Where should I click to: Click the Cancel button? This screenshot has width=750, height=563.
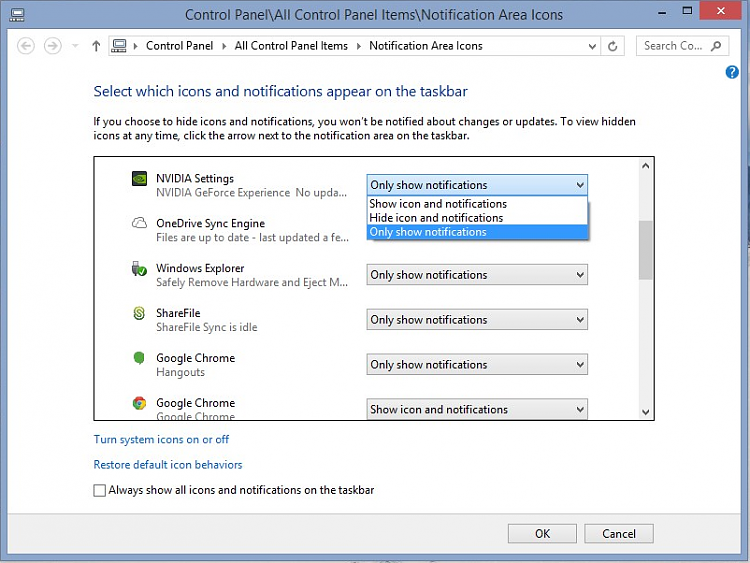619,533
